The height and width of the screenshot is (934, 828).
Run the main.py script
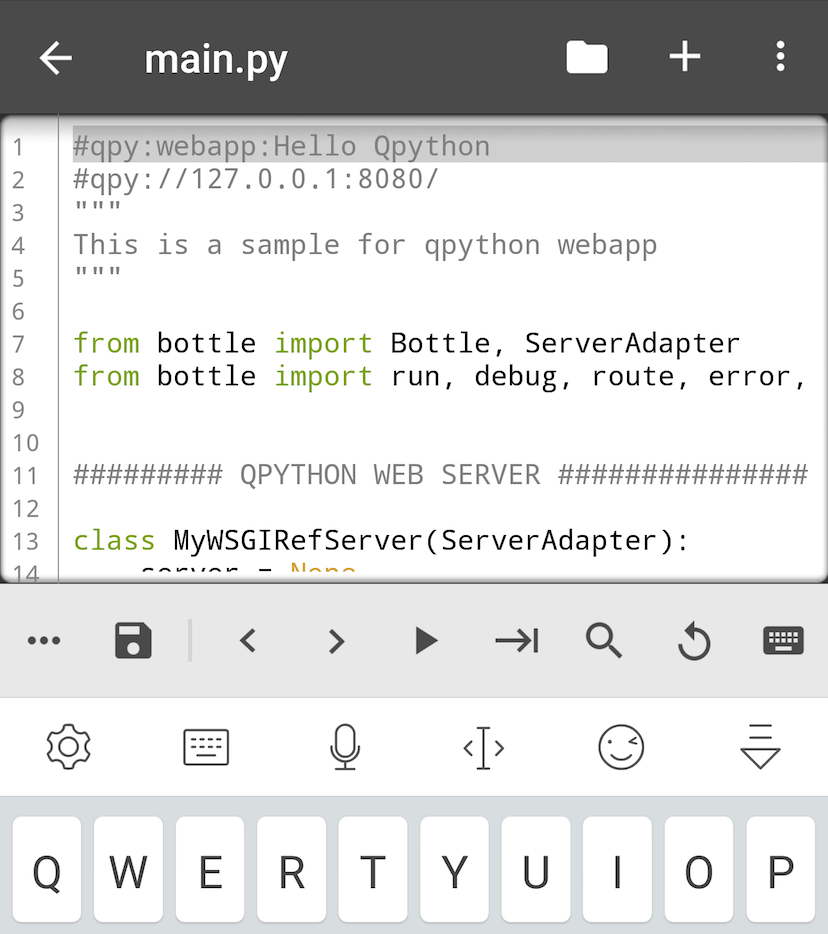424,641
